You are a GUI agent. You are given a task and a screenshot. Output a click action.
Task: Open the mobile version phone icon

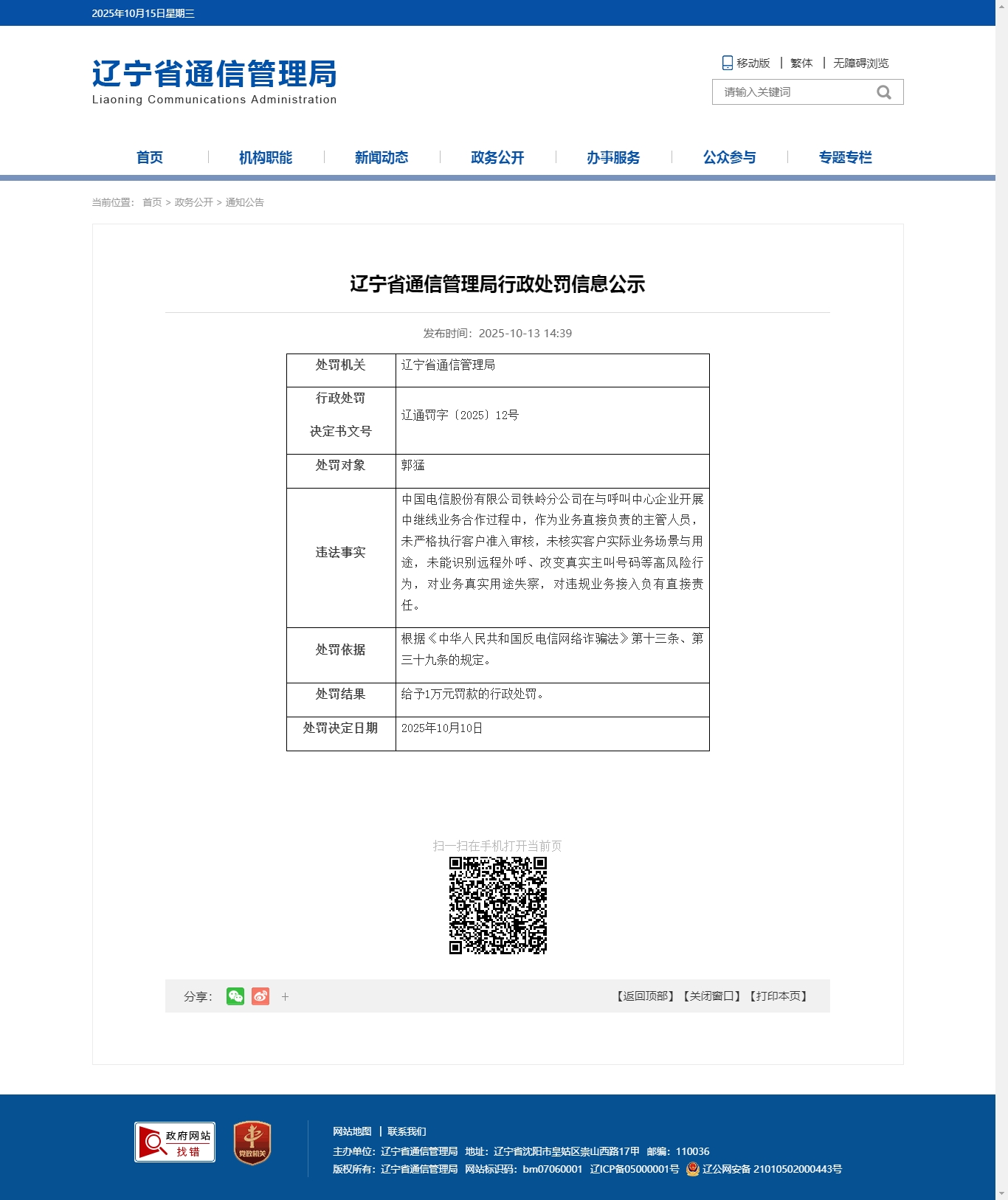pos(727,63)
